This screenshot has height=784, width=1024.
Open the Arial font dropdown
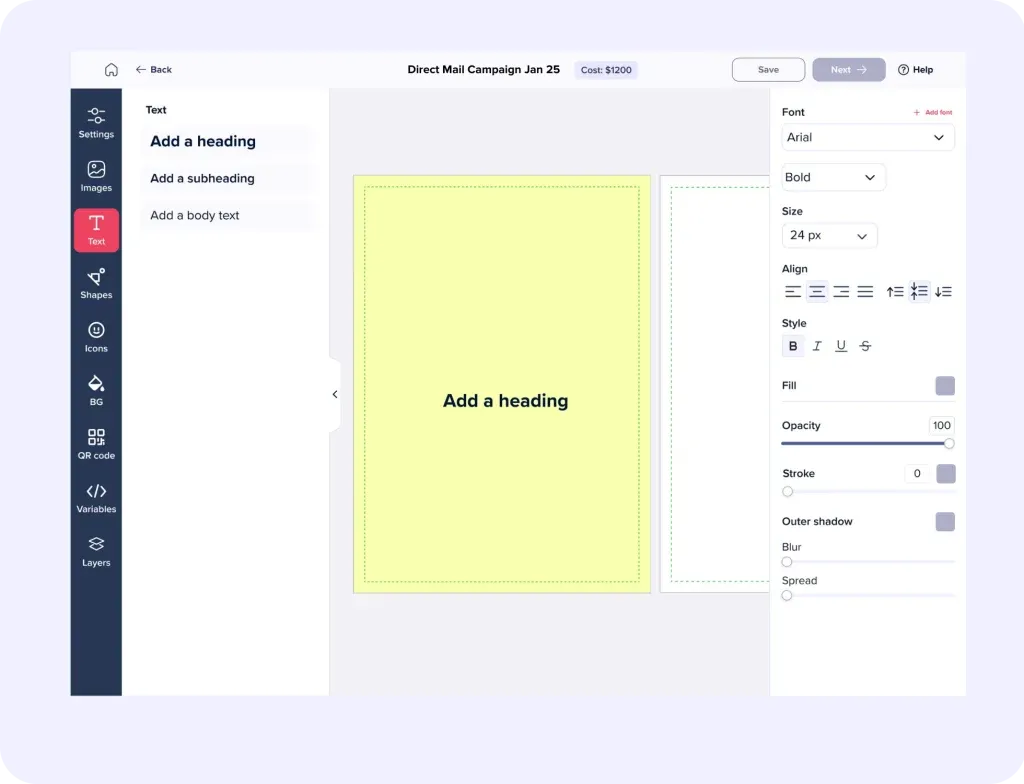868,137
